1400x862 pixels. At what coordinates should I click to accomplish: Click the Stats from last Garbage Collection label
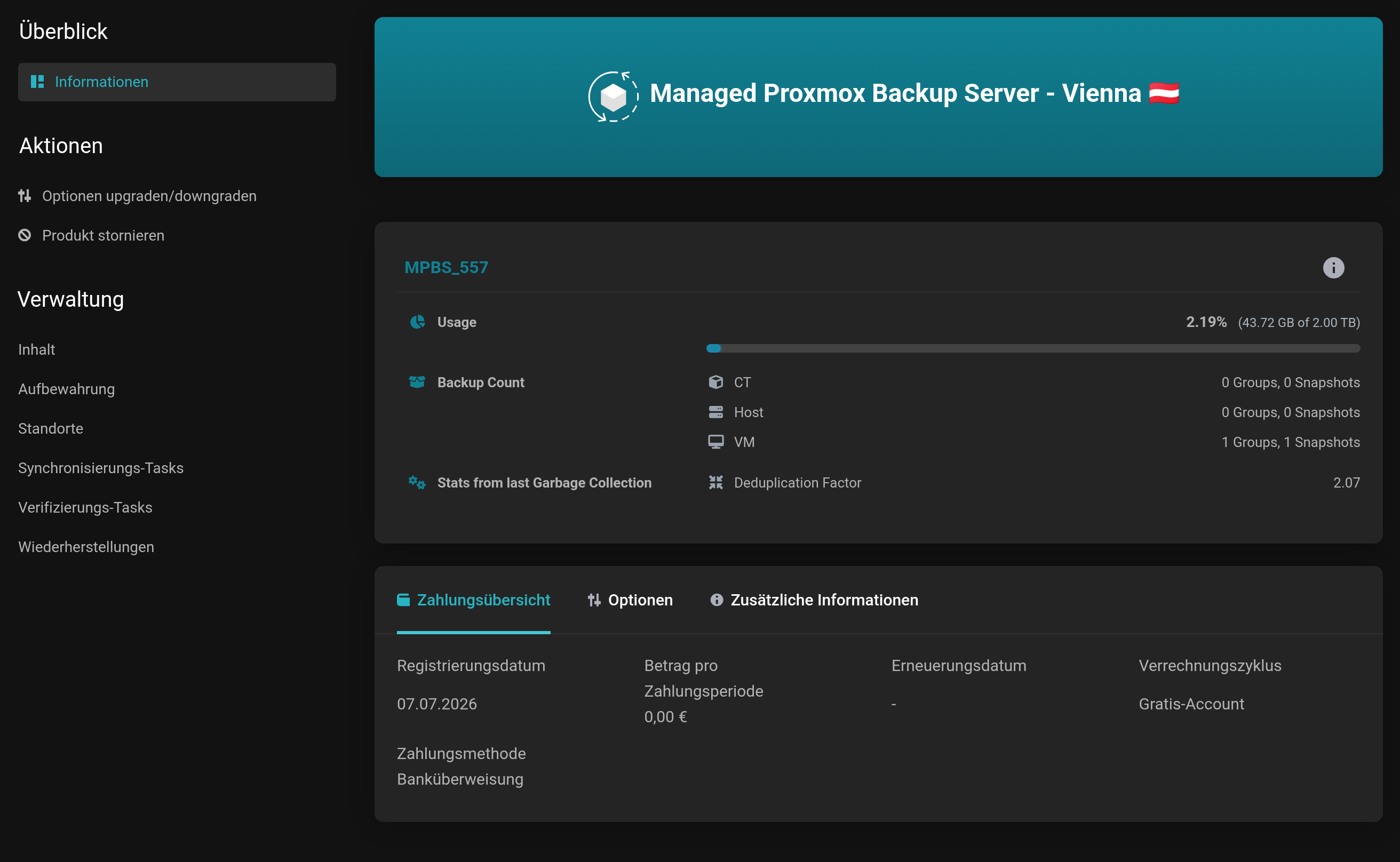[544, 483]
